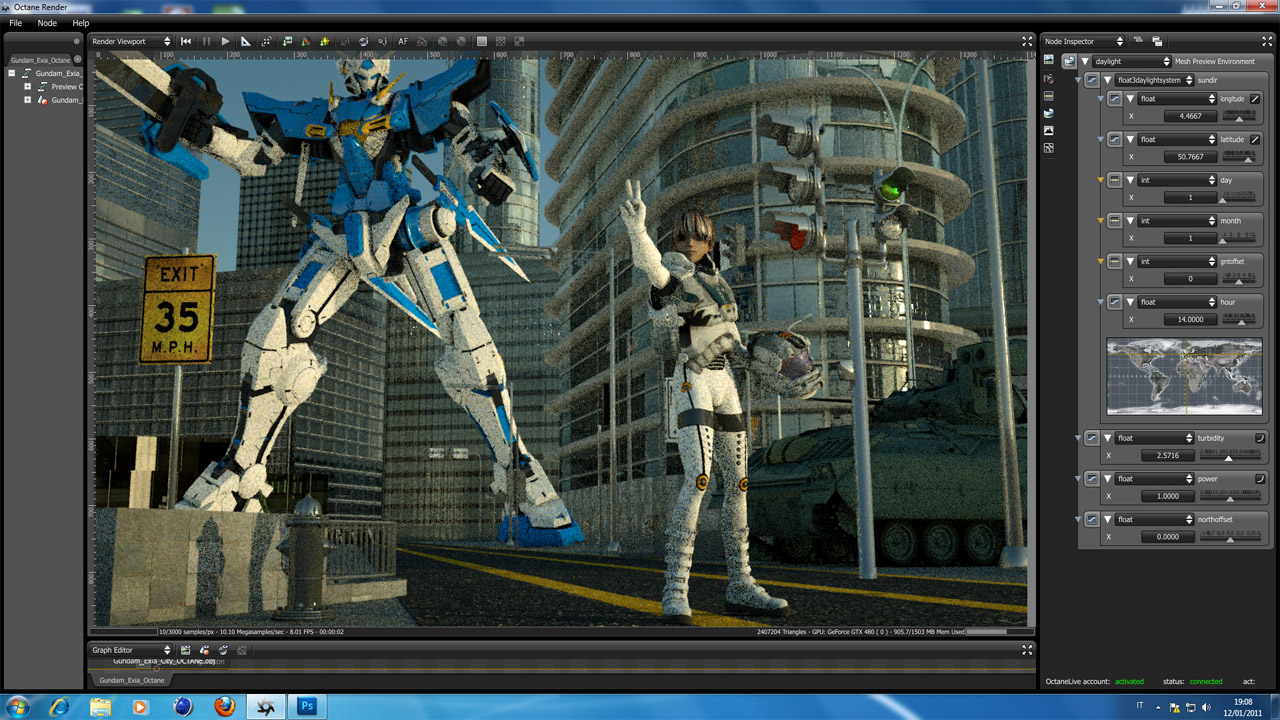Start rendering with the play button

[226, 41]
